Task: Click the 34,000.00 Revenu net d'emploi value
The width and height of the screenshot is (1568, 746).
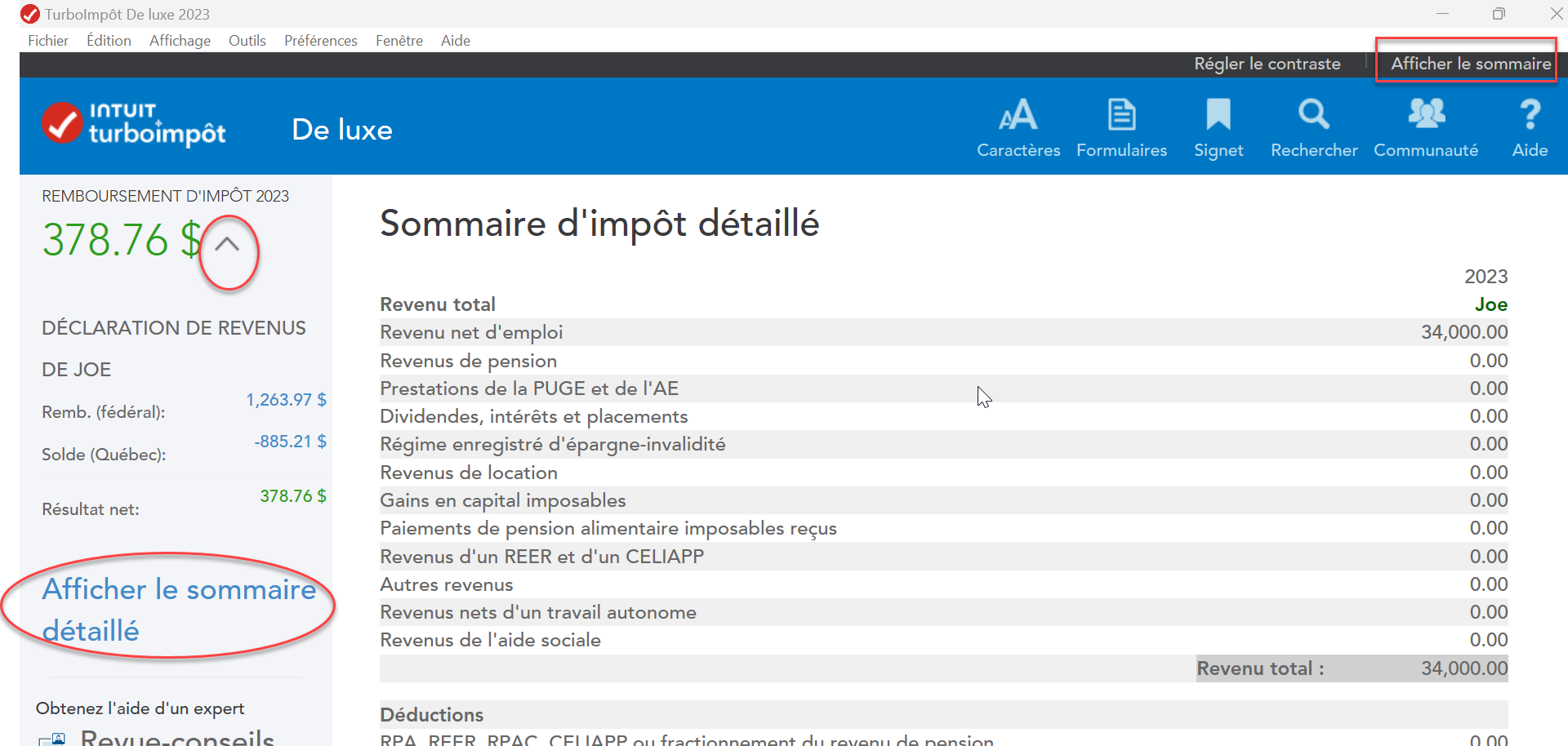Action: [x=1464, y=332]
